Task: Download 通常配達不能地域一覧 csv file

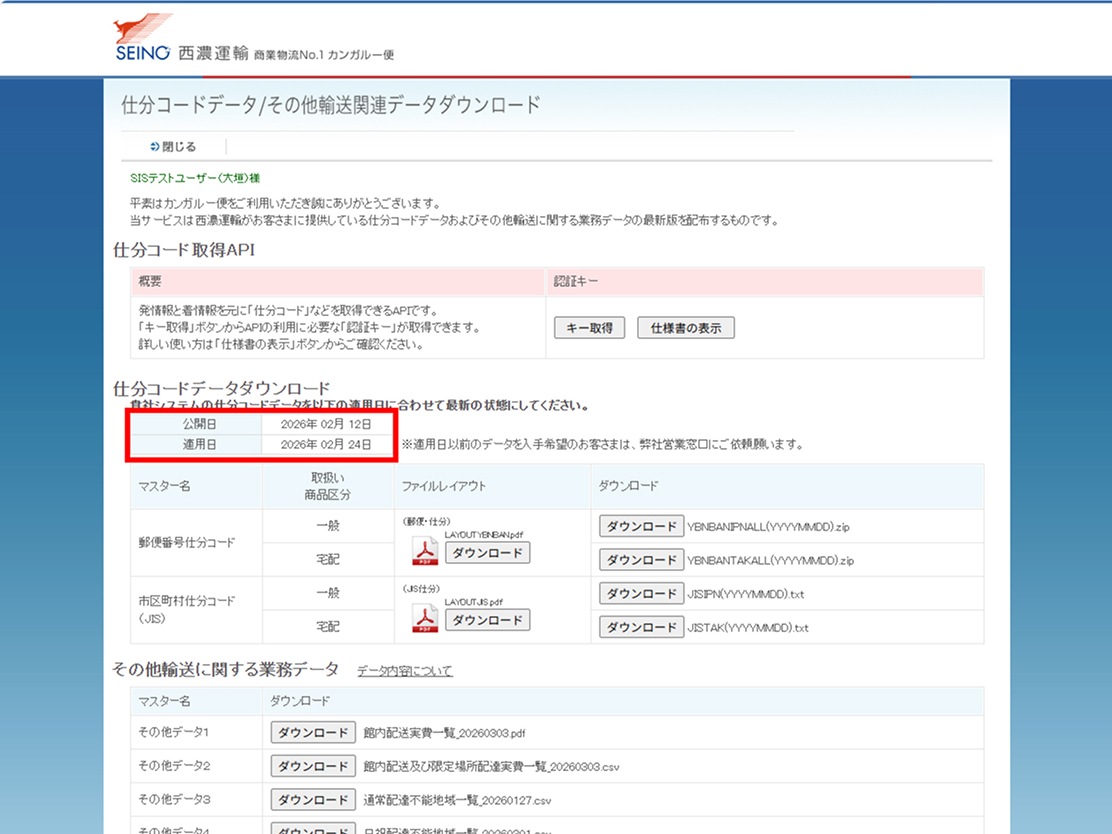Action: [x=313, y=800]
